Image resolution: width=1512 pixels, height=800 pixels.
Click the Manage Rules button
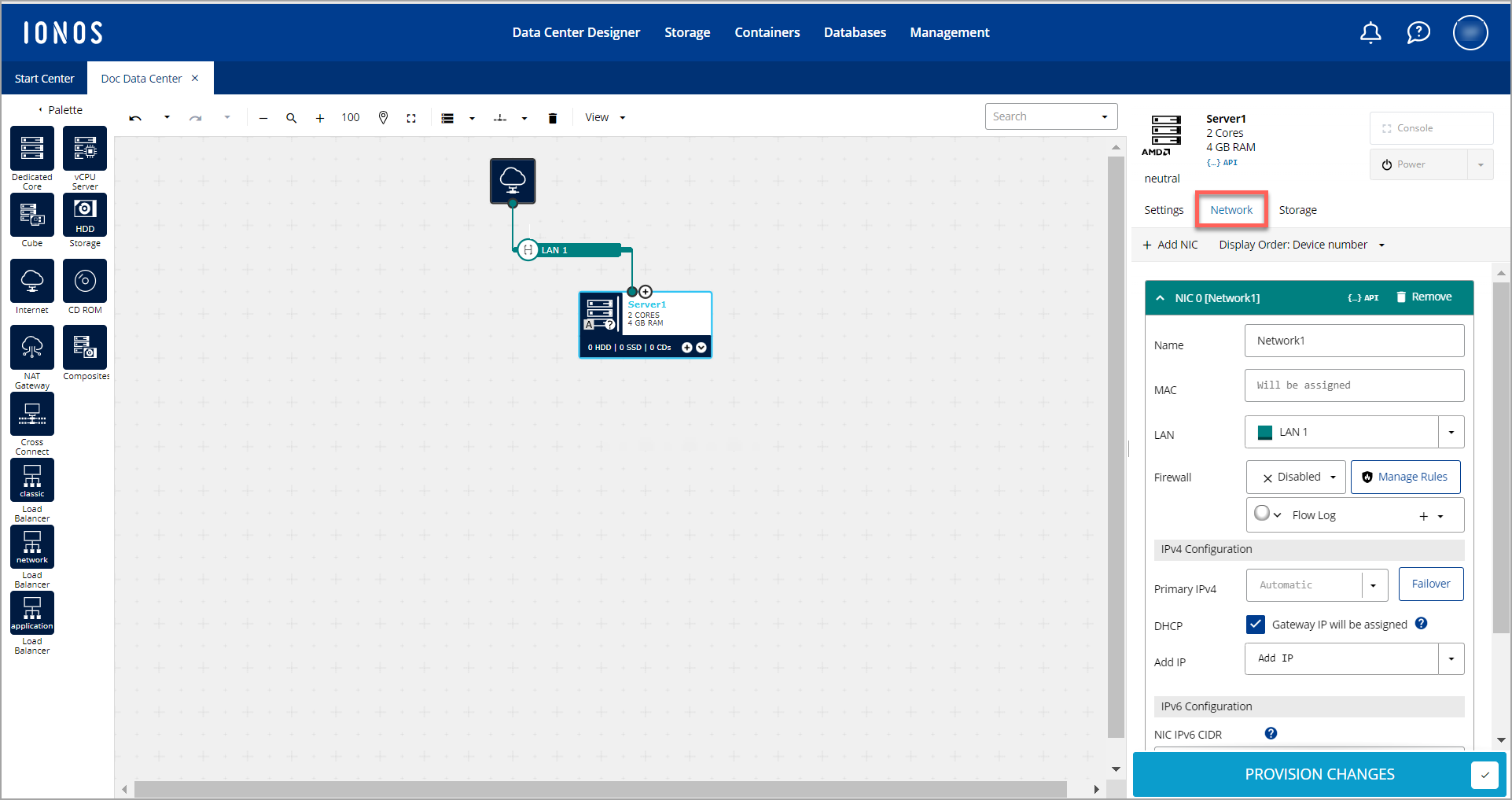click(x=1405, y=477)
